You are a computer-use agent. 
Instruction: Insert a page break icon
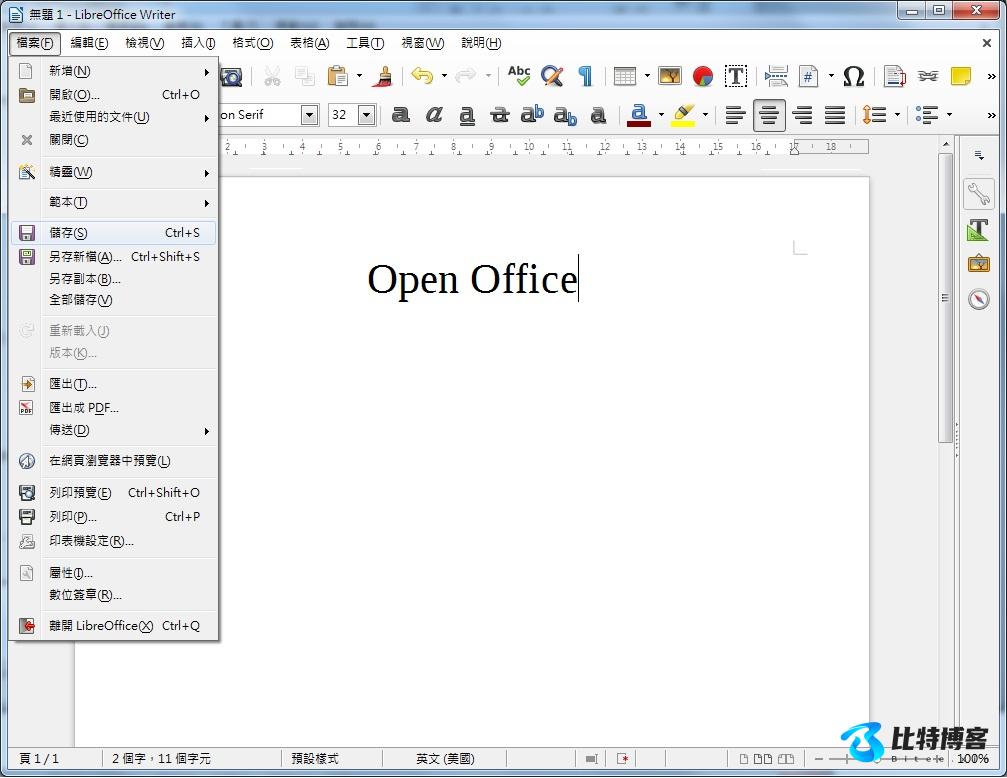[x=776, y=76]
